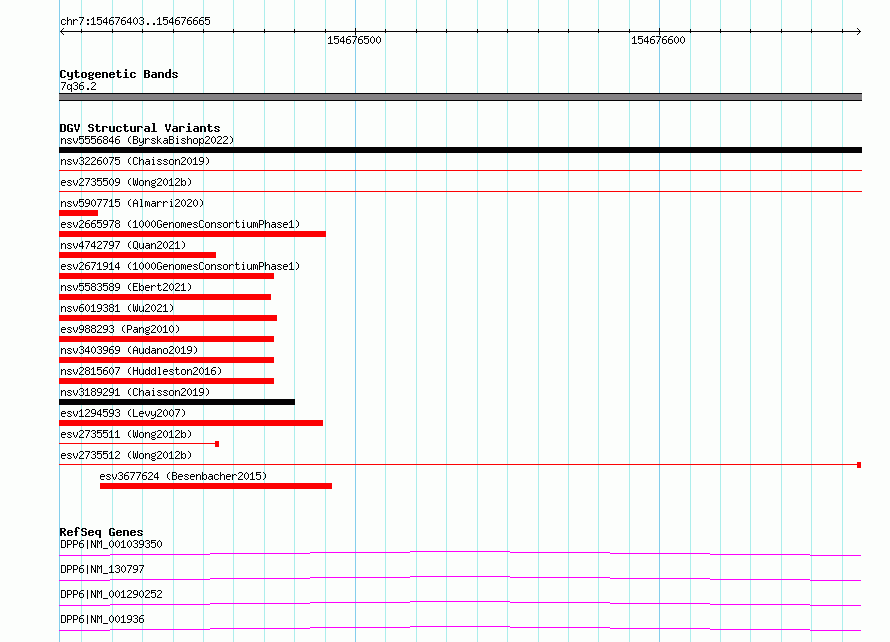Open the DGV Structural Variants track title
The height and width of the screenshot is (642, 890).
pos(140,128)
